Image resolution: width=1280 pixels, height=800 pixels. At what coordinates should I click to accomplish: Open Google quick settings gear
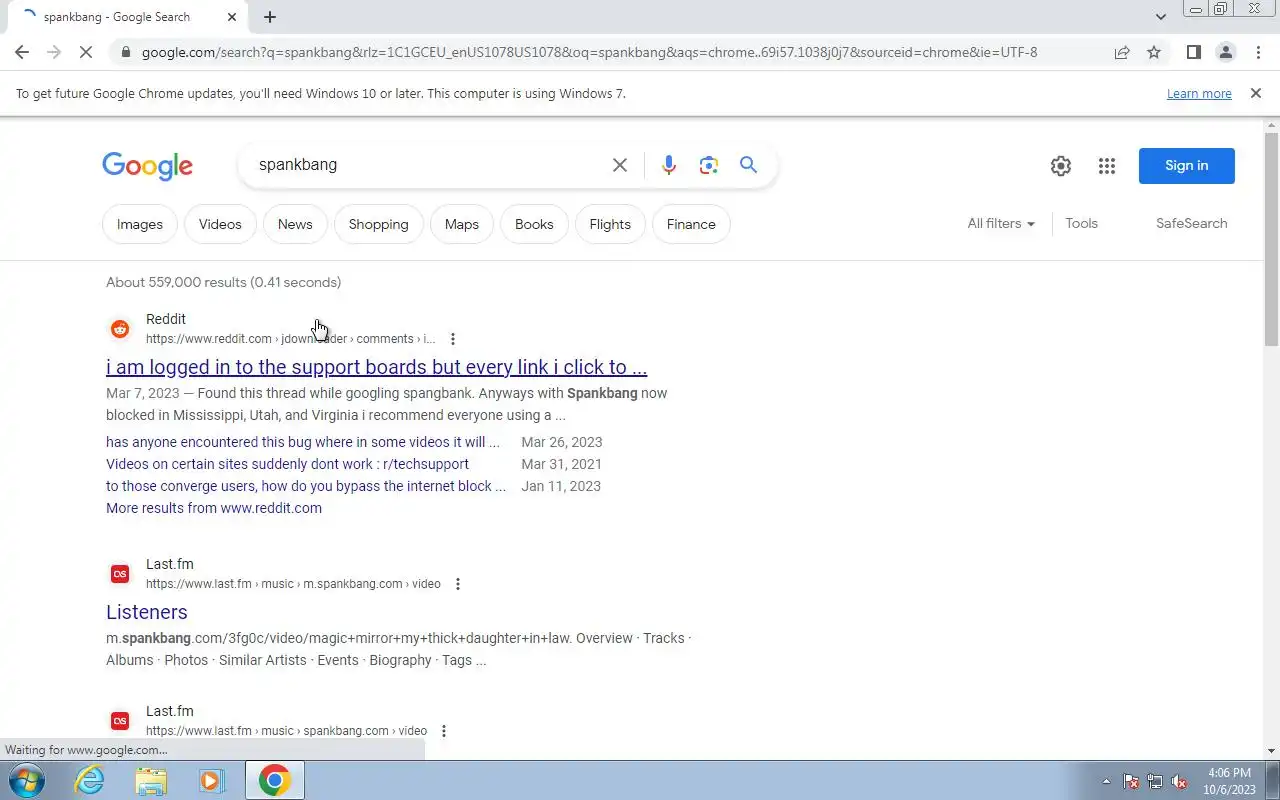pyautogui.click(x=1061, y=166)
